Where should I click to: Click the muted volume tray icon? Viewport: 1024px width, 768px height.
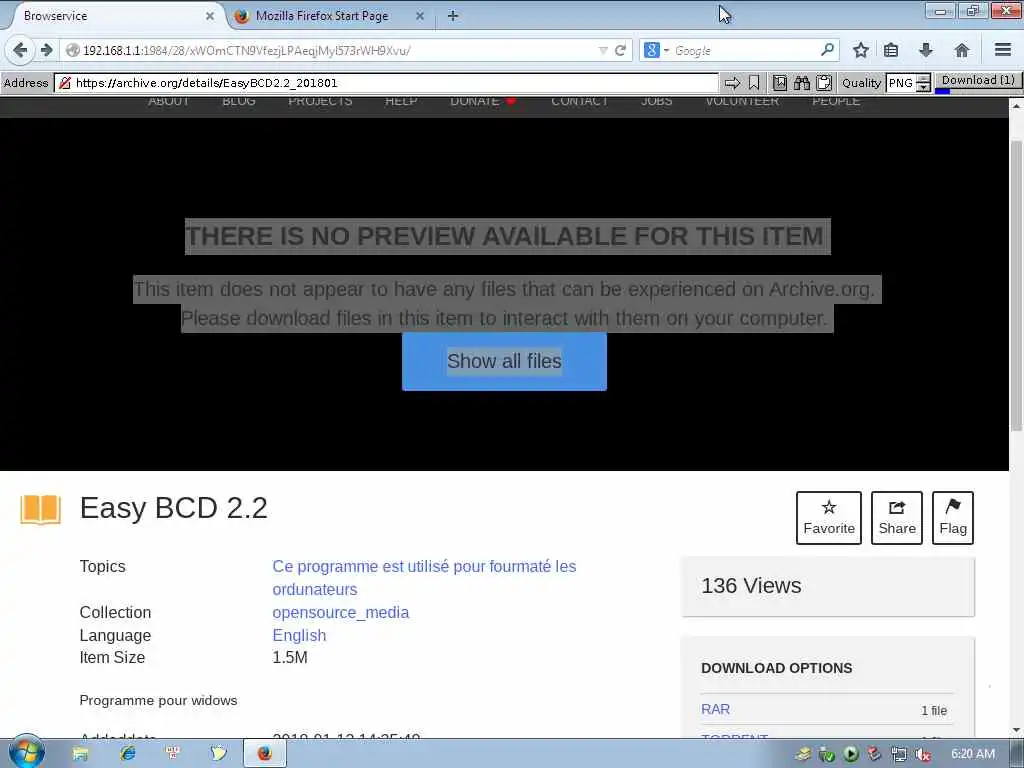923,754
